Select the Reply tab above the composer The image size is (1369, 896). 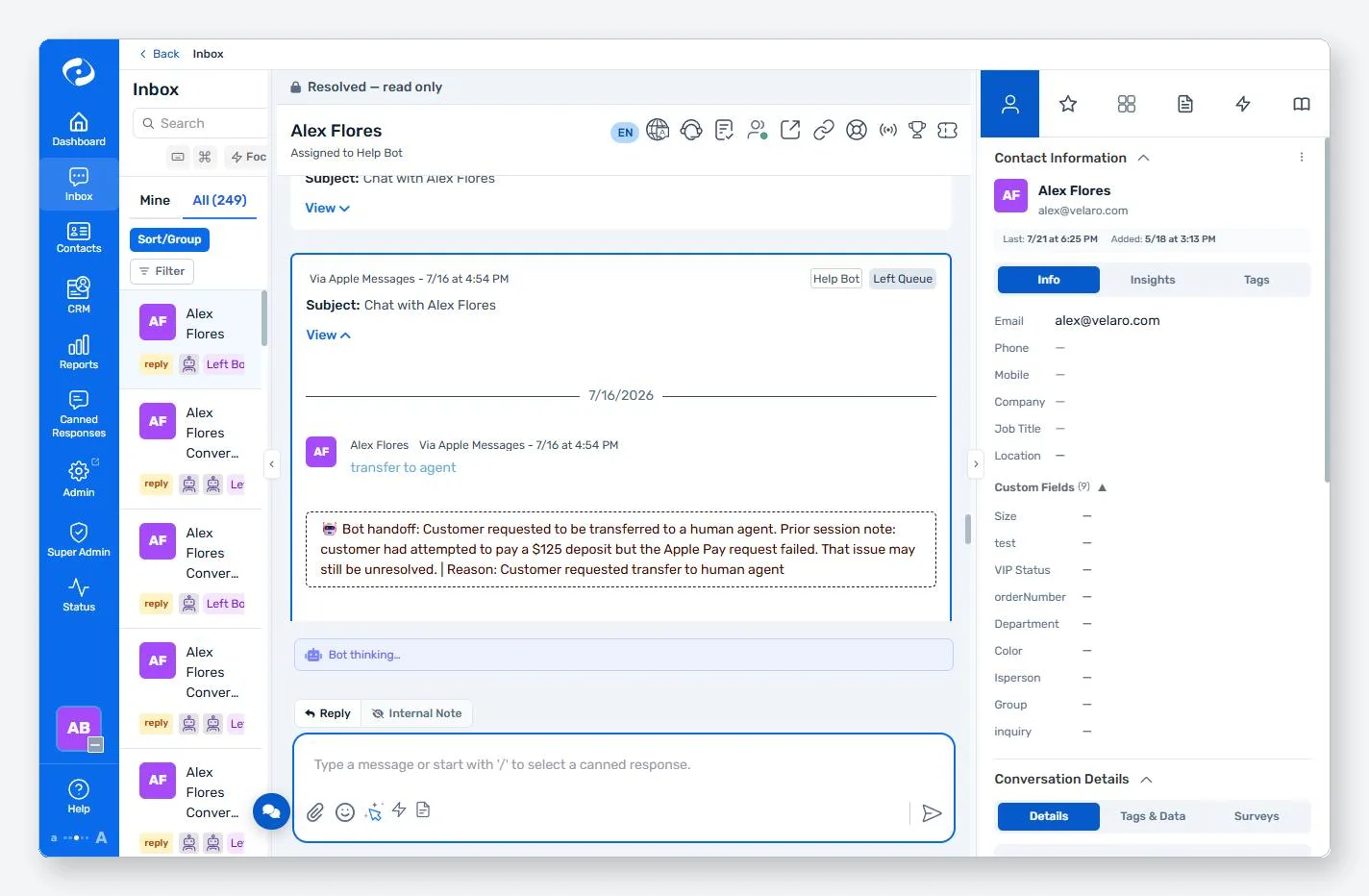pyautogui.click(x=328, y=713)
